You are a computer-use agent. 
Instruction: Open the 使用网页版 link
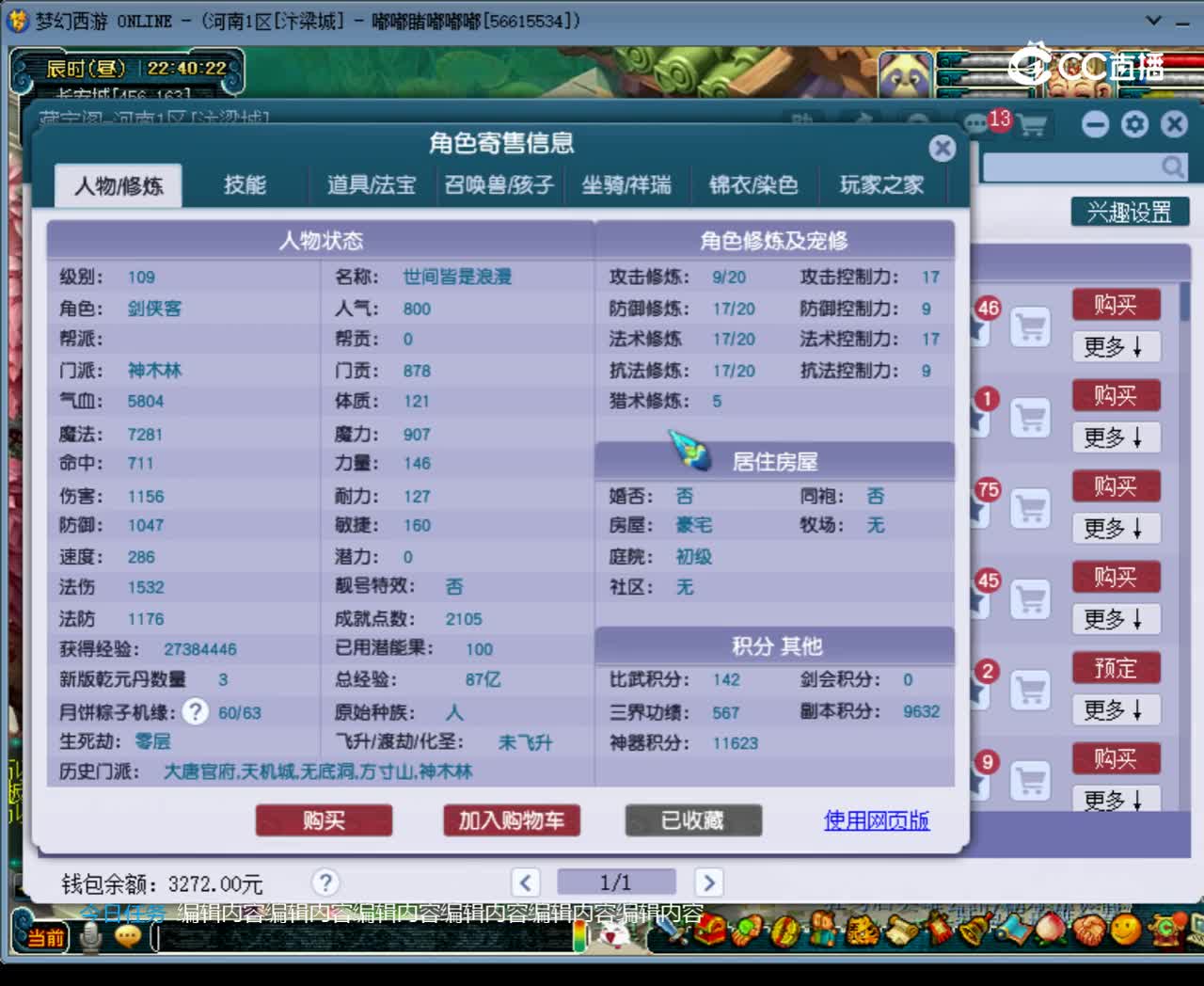click(x=877, y=820)
